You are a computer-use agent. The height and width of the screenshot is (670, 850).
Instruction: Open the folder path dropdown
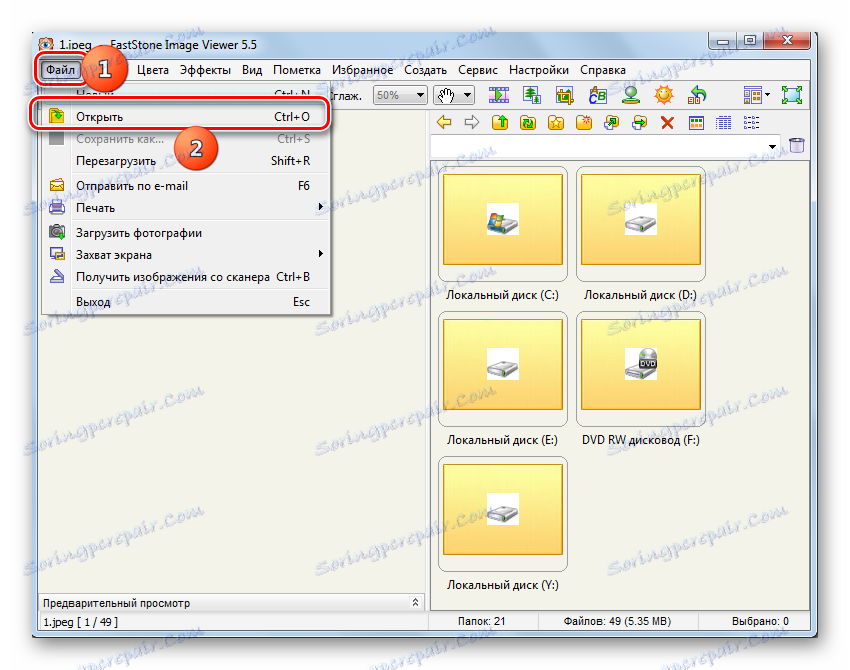point(772,144)
